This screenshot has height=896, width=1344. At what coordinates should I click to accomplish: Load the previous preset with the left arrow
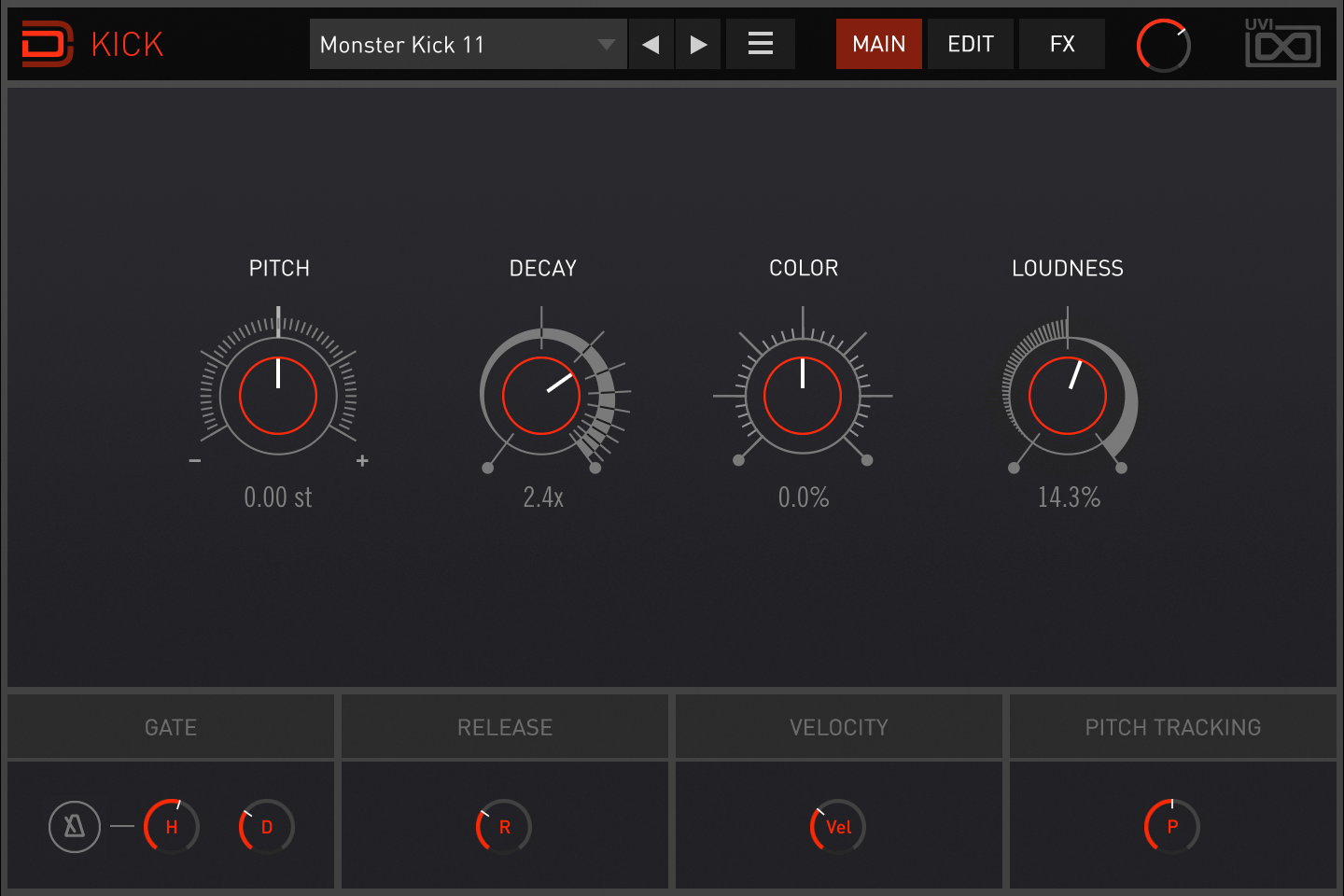click(x=651, y=43)
